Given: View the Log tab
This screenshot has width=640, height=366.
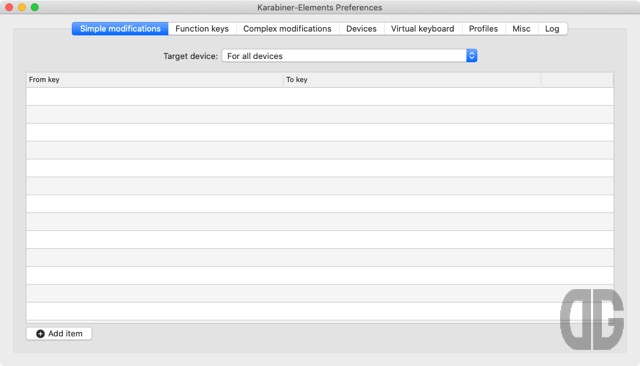Looking at the screenshot, I should pos(552,29).
